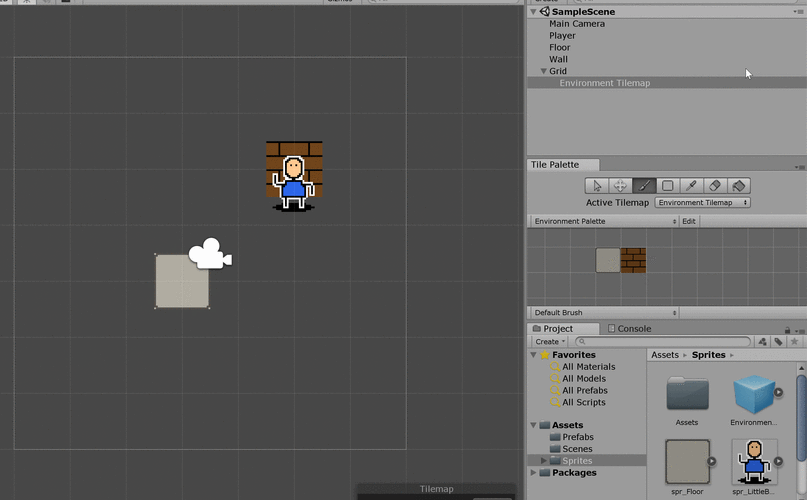Image resolution: width=807 pixels, height=500 pixels.
Task: Open the Hierarchy panel options menu
Action: click(798, 12)
